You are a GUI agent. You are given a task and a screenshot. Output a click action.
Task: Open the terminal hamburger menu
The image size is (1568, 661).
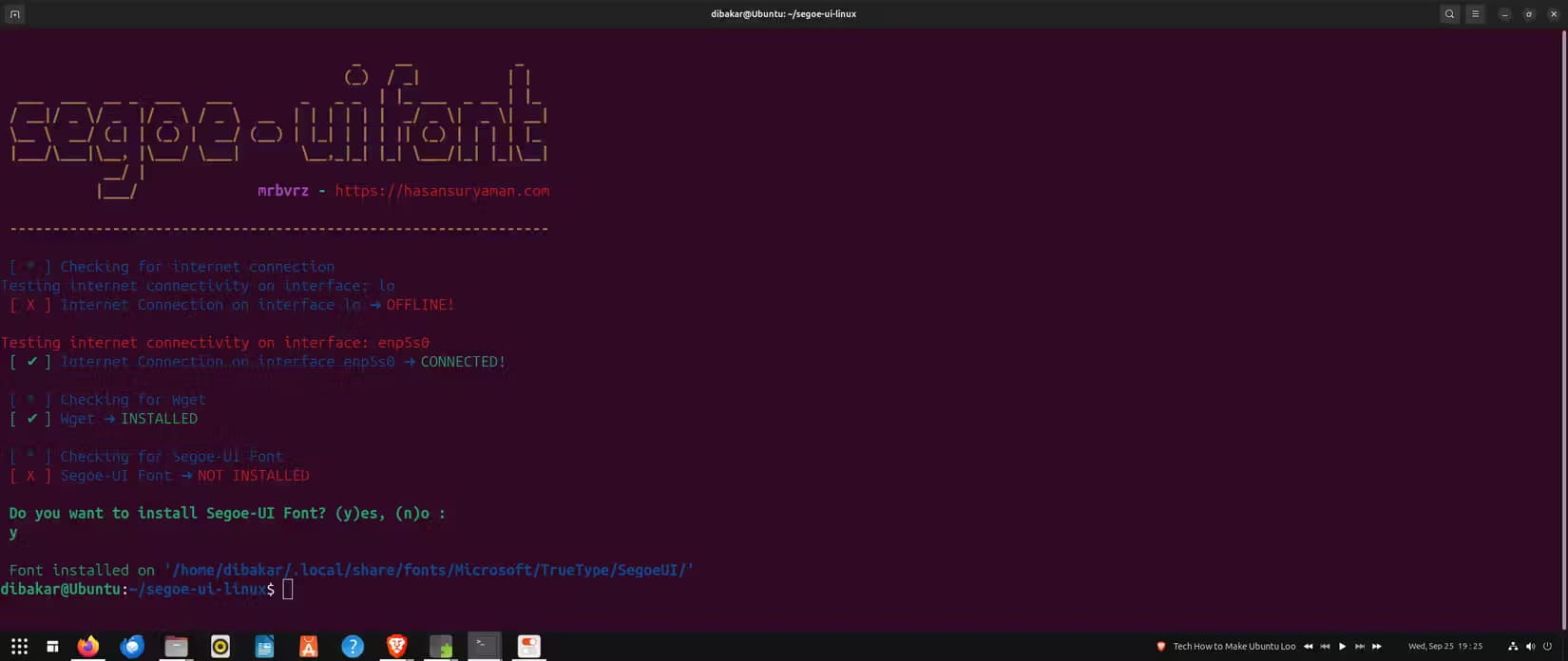[1475, 14]
